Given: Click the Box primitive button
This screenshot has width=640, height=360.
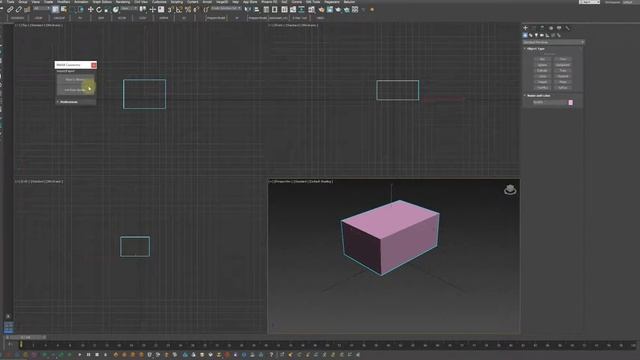Looking at the screenshot, I should [x=542, y=59].
